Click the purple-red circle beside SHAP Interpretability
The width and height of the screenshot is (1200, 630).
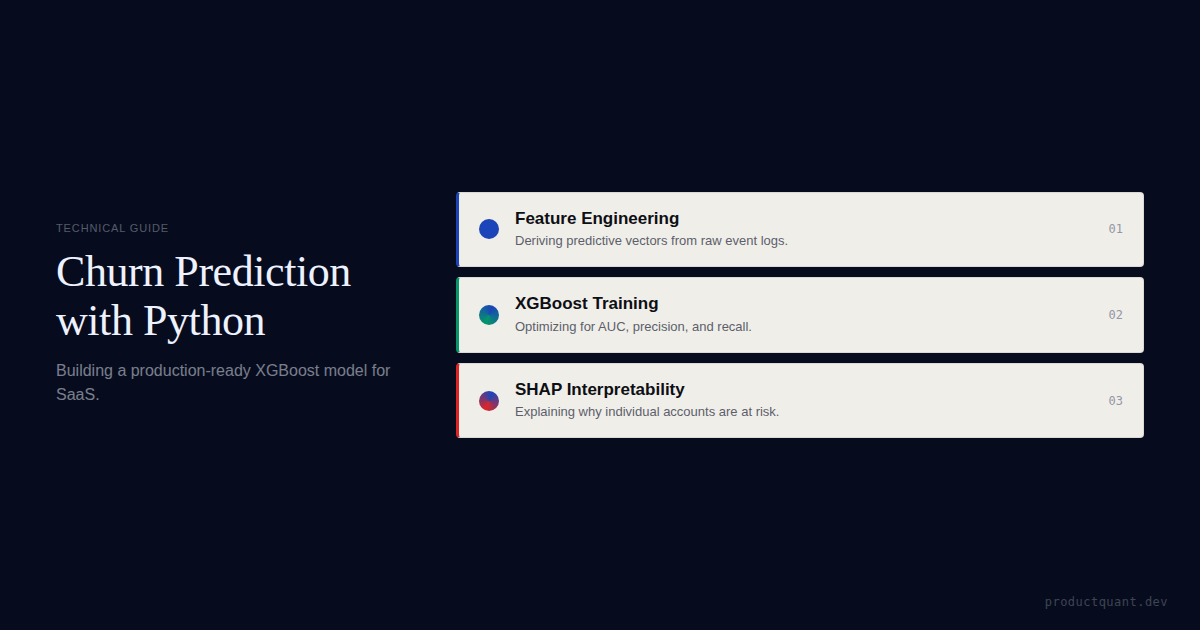[489, 401]
